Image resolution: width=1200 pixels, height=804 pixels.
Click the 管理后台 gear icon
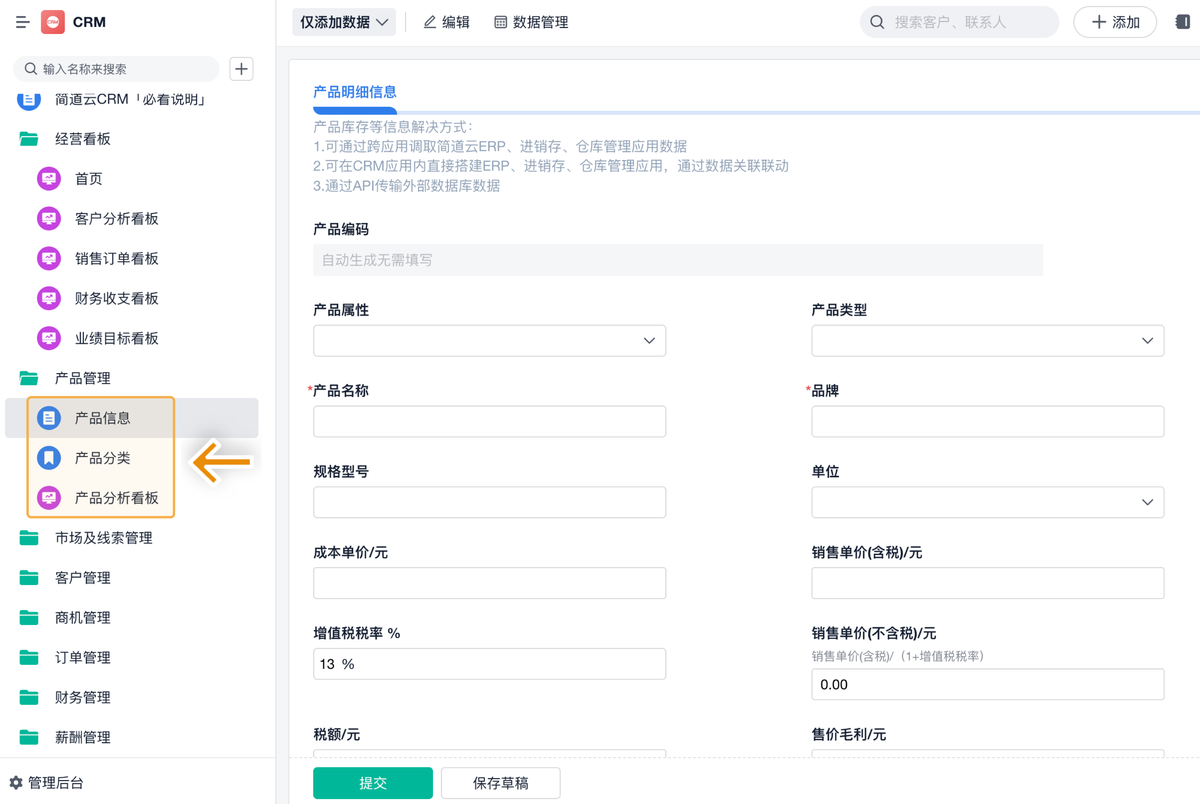click(16, 783)
